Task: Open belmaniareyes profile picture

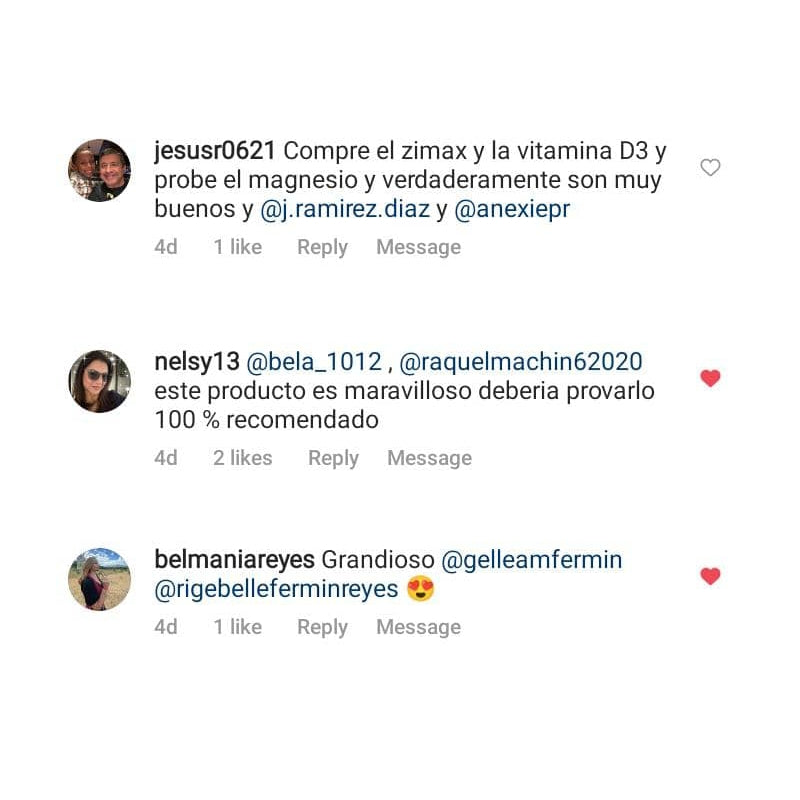Action: pos(99,579)
